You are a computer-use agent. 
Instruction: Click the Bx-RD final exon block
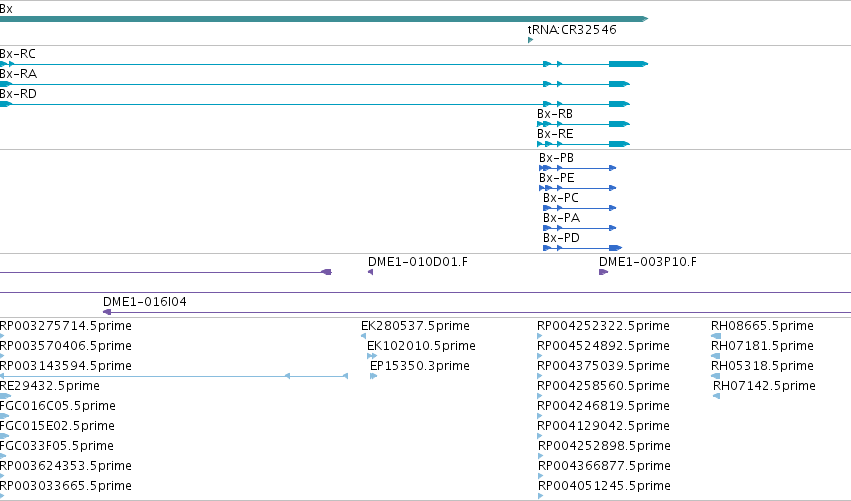[x=619, y=104]
